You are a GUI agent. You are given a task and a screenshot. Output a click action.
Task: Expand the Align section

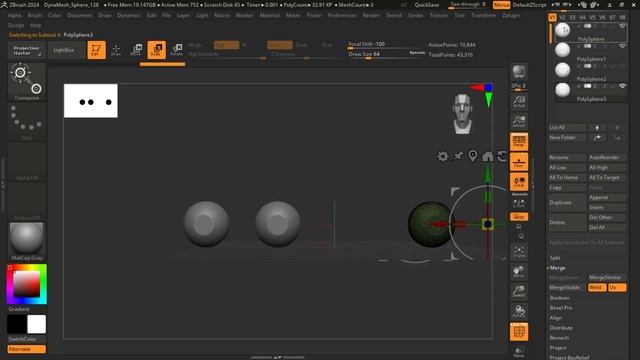click(x=556, y=318)
